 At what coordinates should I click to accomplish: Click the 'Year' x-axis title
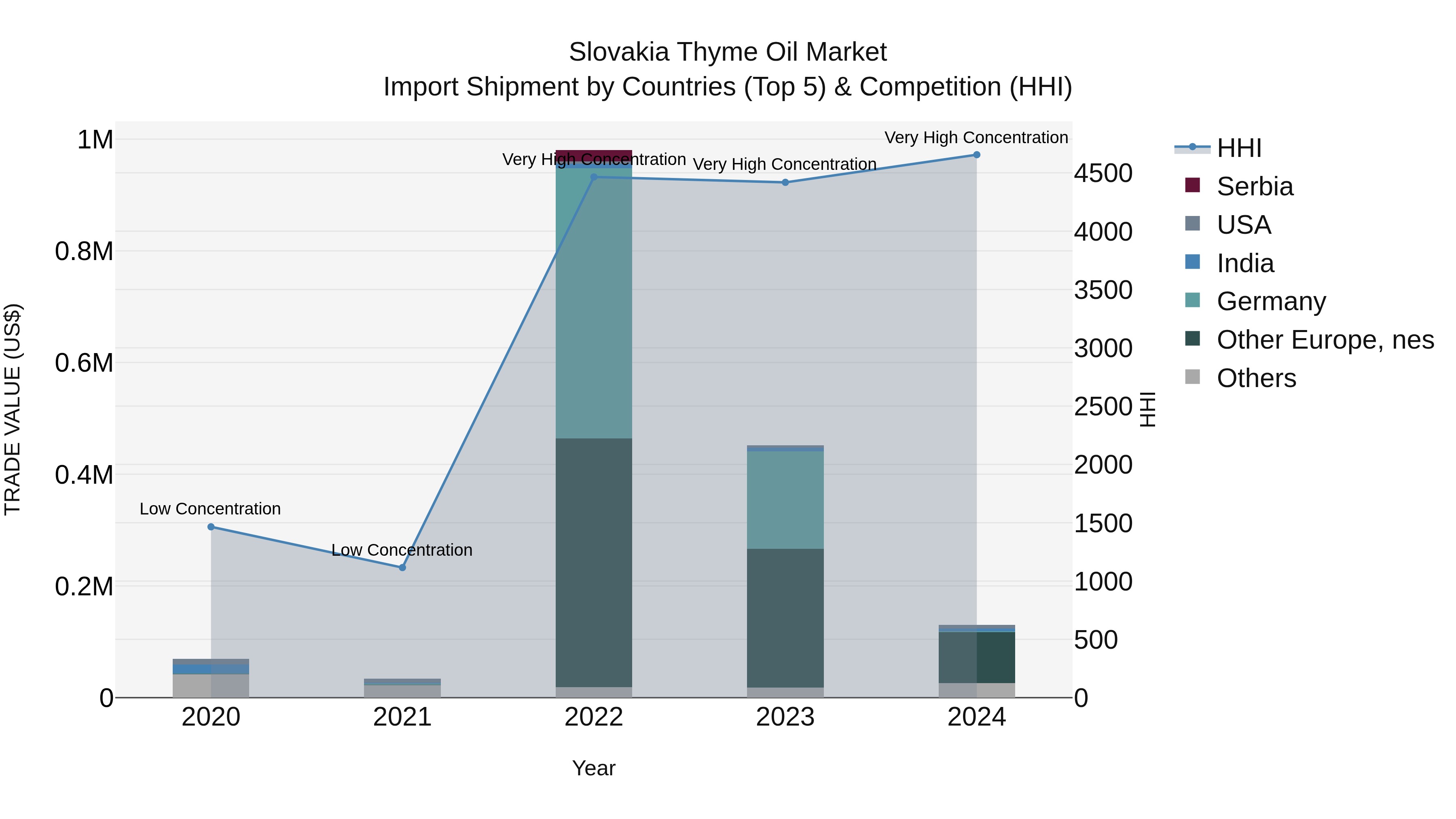coord(593,768)
